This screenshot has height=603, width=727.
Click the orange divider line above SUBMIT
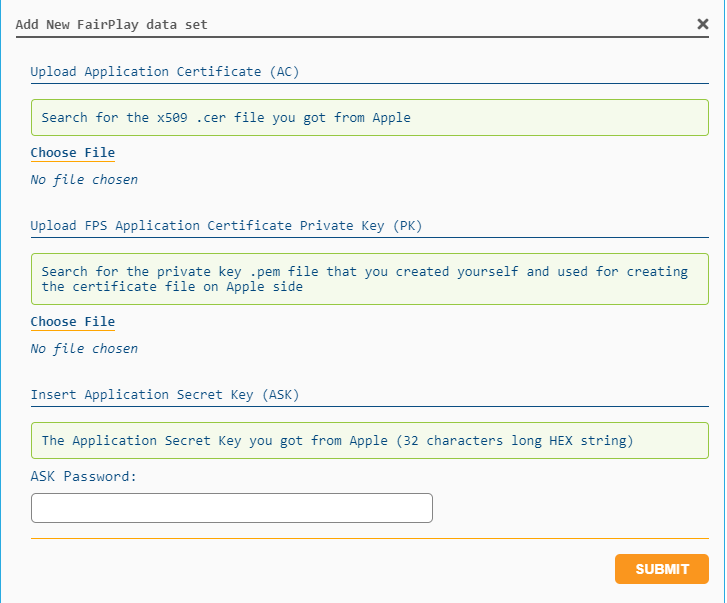click(369, 539)
